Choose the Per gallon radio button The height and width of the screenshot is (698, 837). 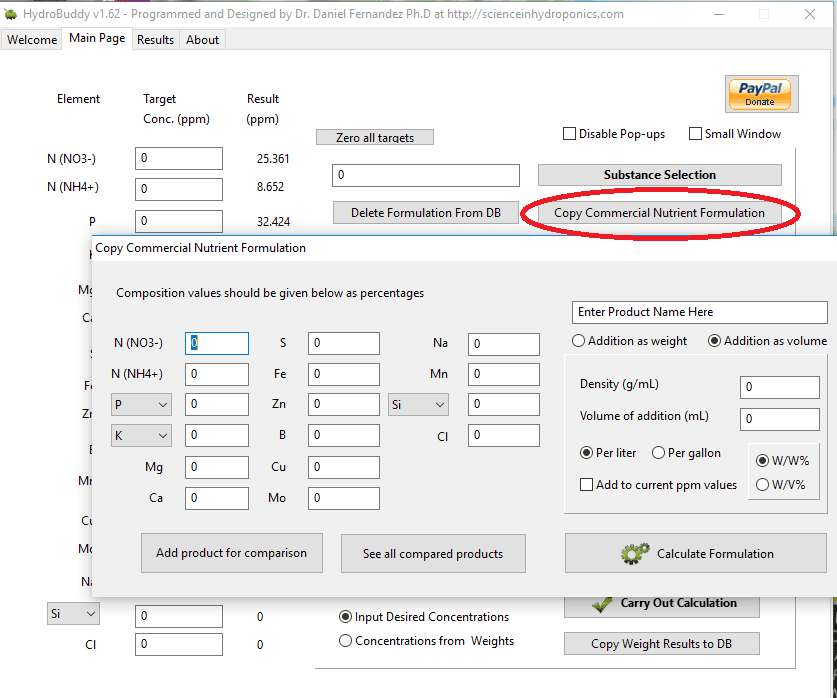(x=658, y=453)
